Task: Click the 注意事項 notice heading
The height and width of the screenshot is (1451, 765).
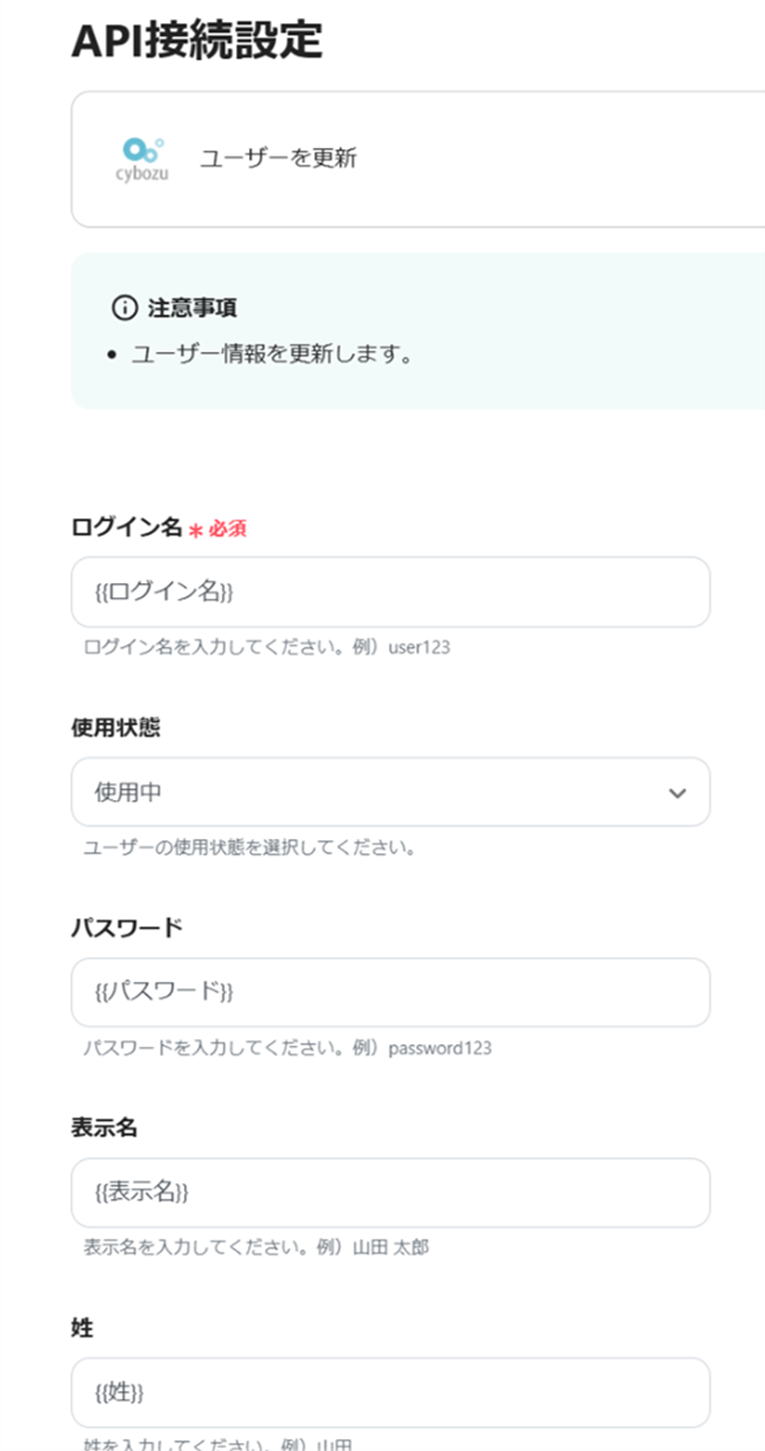Action: coord(192,308)
